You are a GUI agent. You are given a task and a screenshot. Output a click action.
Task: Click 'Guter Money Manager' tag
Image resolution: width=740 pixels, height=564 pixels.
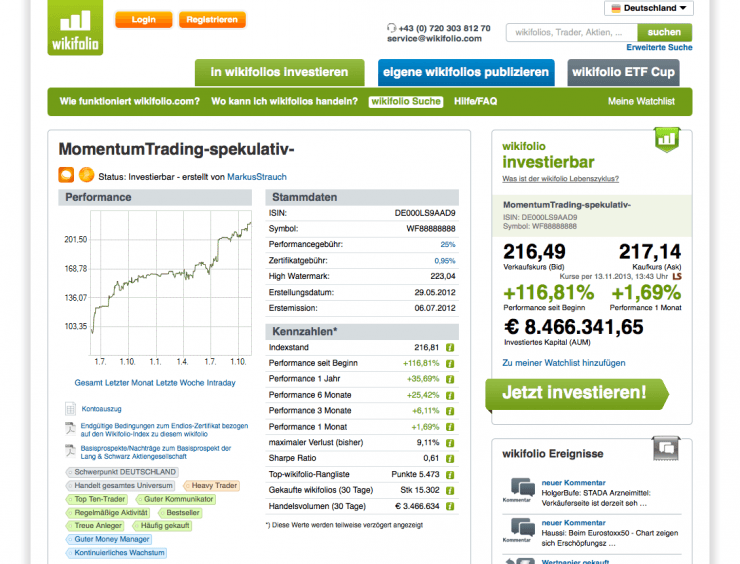[x=109, y=539]
